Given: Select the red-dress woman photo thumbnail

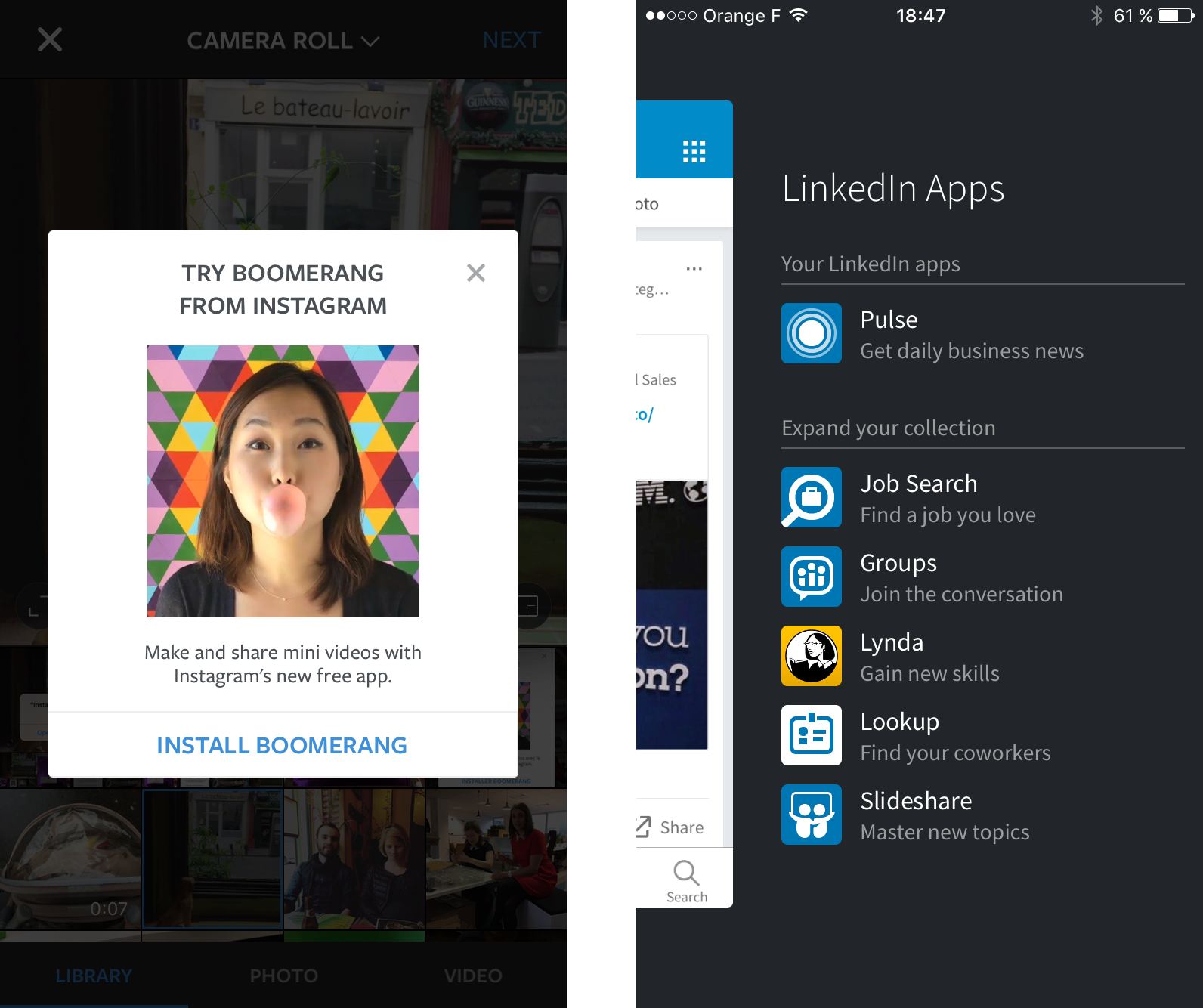Looking at the screenshot, I should (x=496, y=860).
